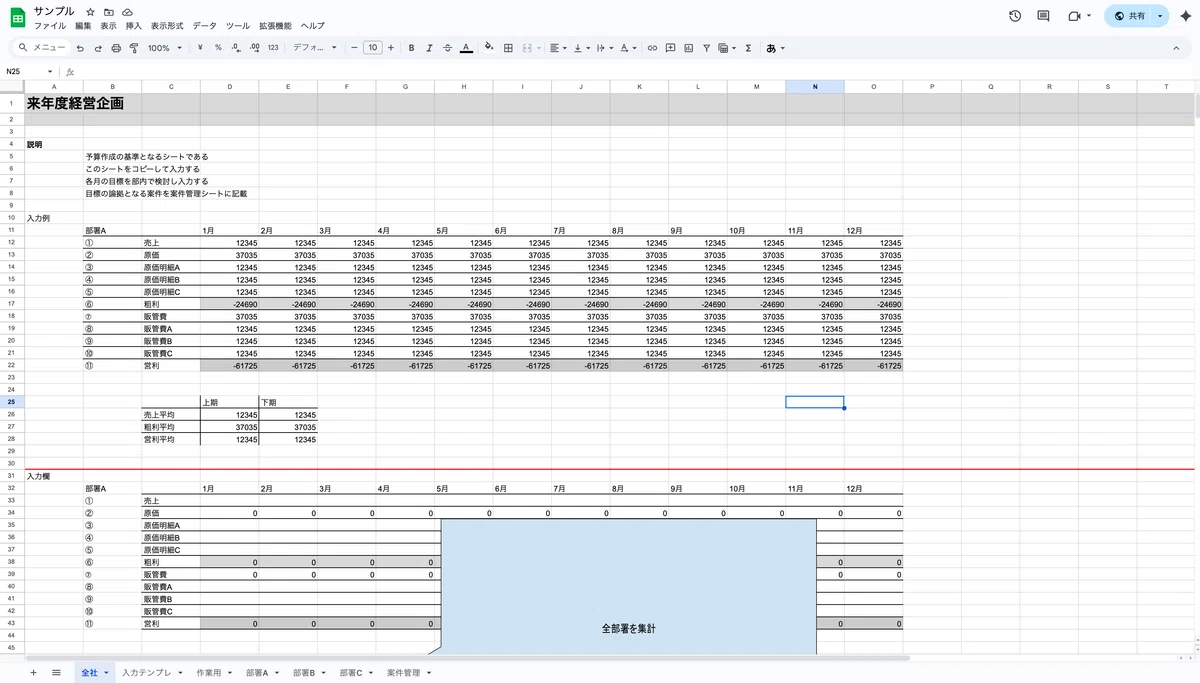The width and height of the screenshot is (1200, 683).
Task: Switch to the 入力テンプレ sheet tab
Action: (x=152, y=673)
